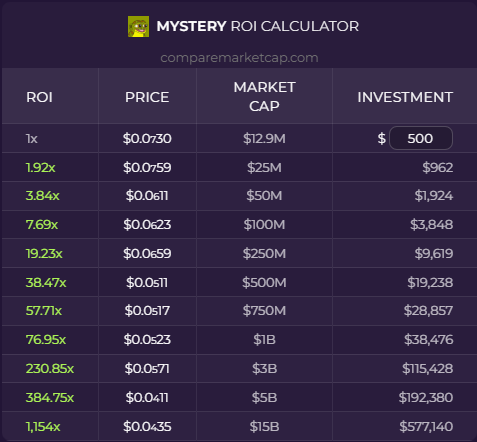
Task: Click the ROI column header
Action: (39, 97)
